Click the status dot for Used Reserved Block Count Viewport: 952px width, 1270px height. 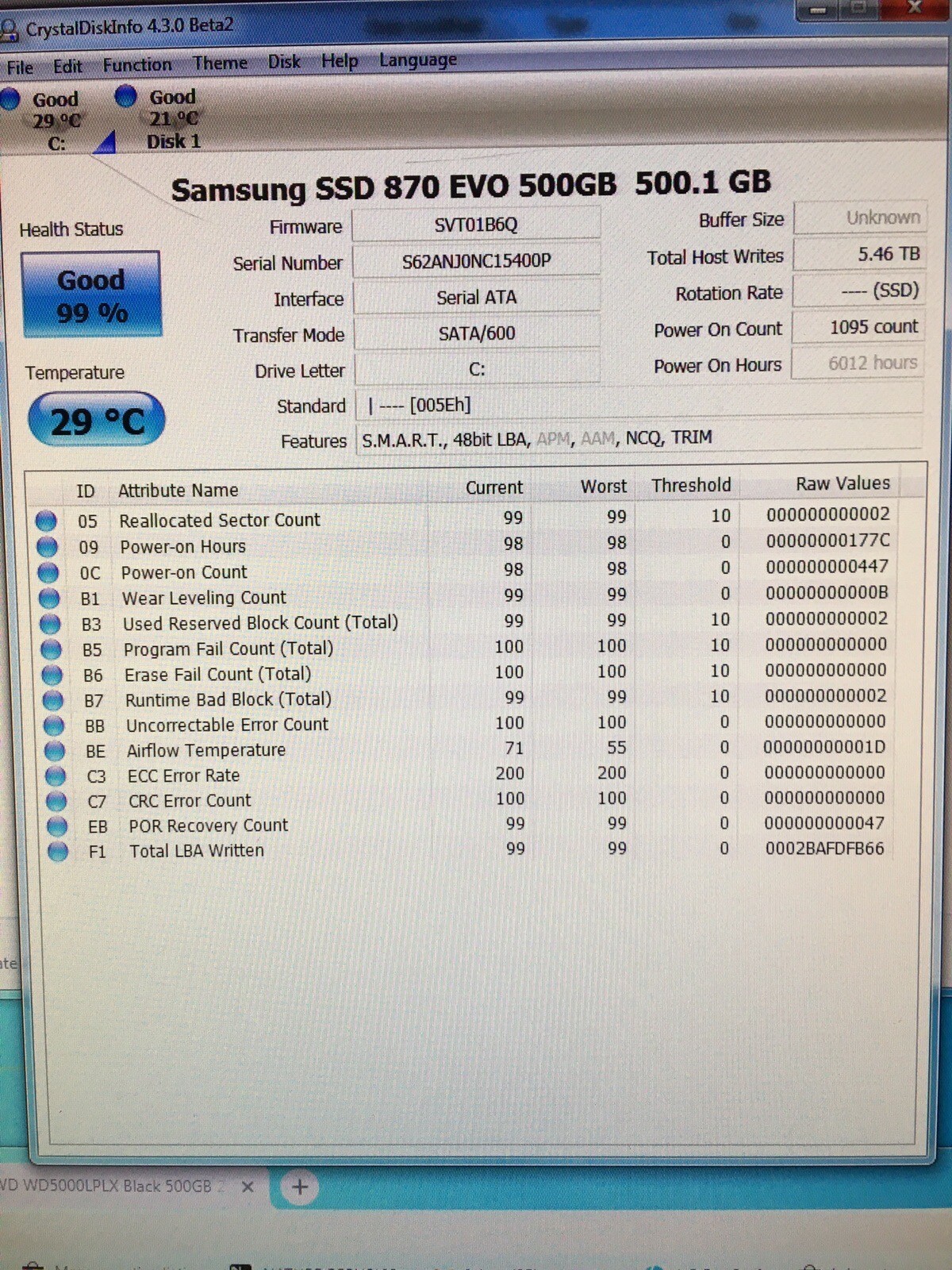[50, 624]
